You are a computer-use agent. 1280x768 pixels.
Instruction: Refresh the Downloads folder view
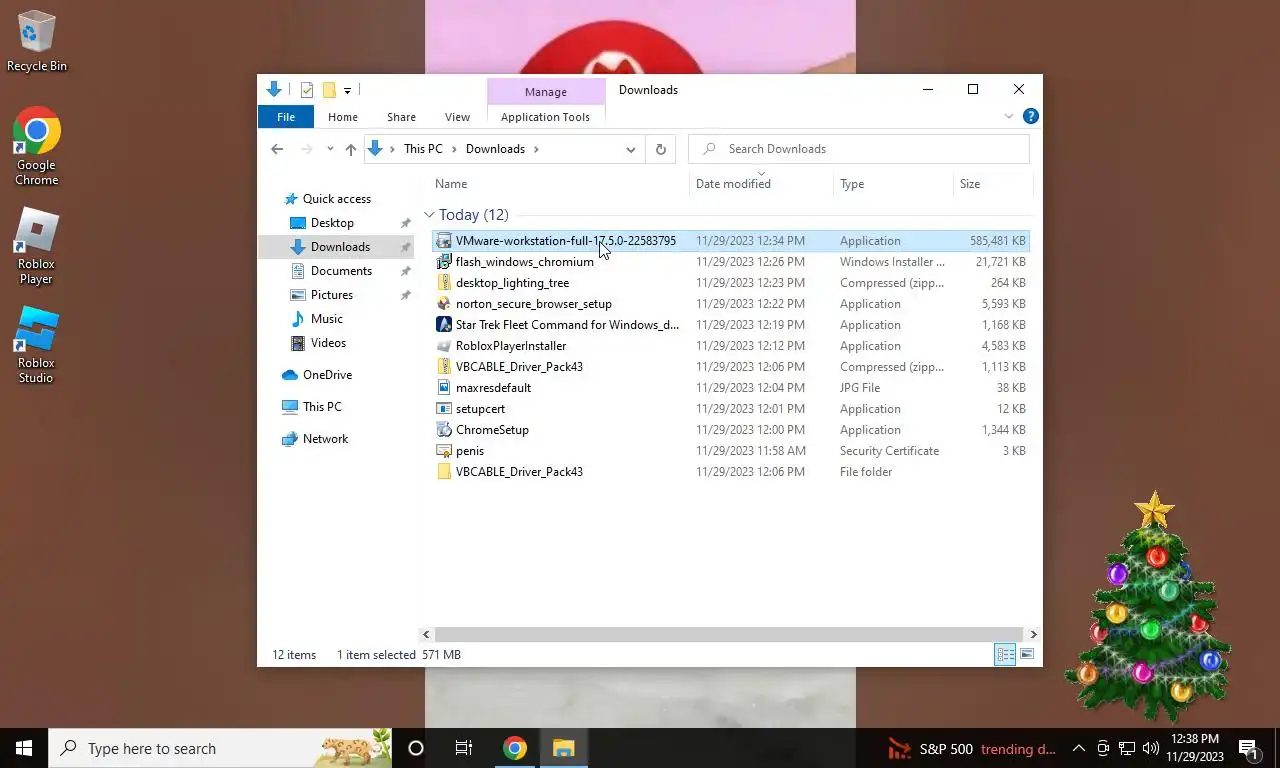click(660, 149)
